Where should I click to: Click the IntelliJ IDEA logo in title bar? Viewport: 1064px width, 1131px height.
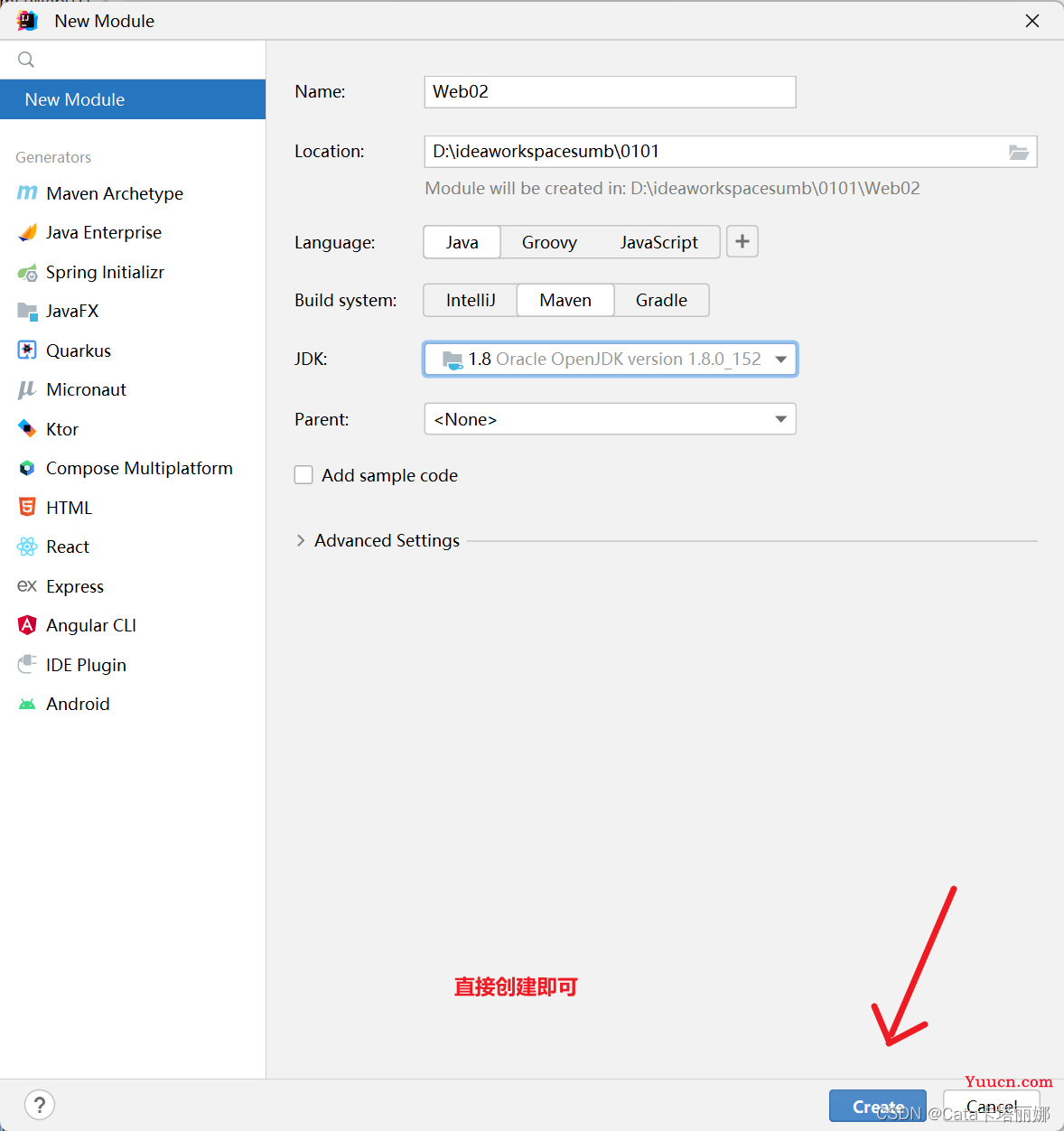[x=27, y=20]
